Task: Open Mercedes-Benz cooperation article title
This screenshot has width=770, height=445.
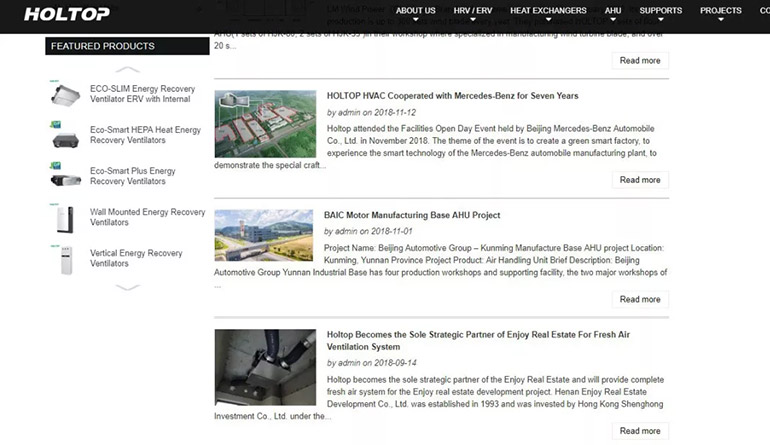Action: click(452, 96)
